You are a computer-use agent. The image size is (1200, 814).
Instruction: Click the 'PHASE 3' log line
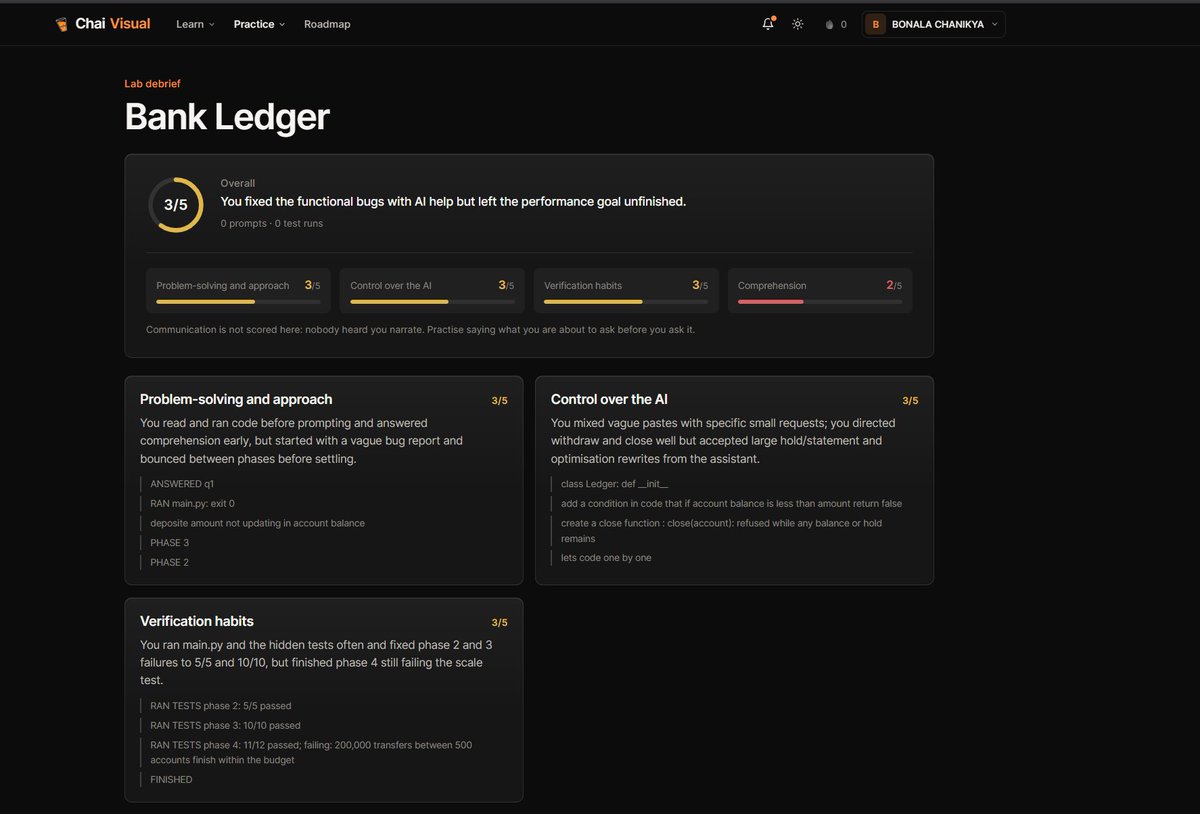[170, 543]
